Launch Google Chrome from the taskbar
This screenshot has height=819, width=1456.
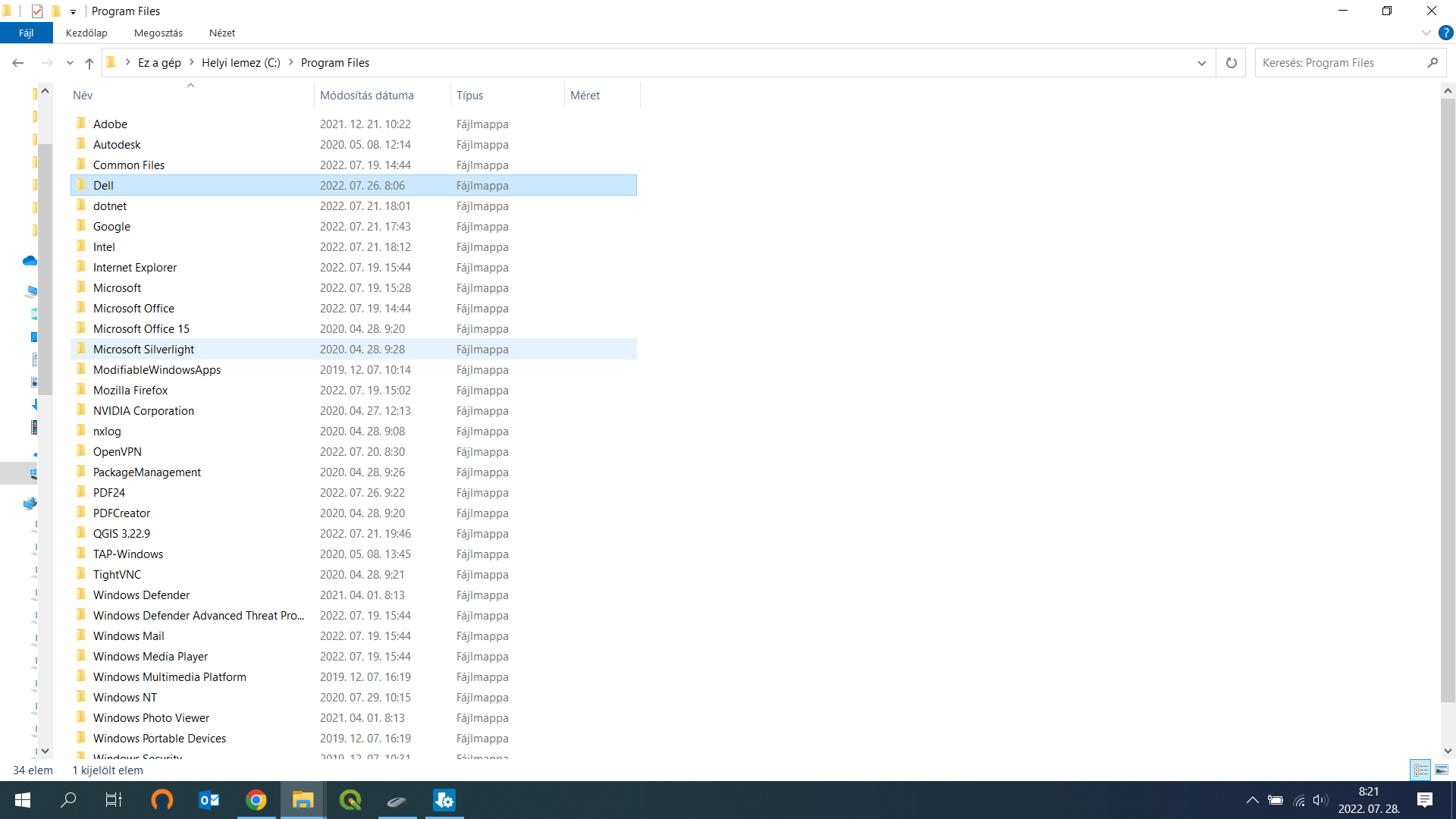(256, 800)
